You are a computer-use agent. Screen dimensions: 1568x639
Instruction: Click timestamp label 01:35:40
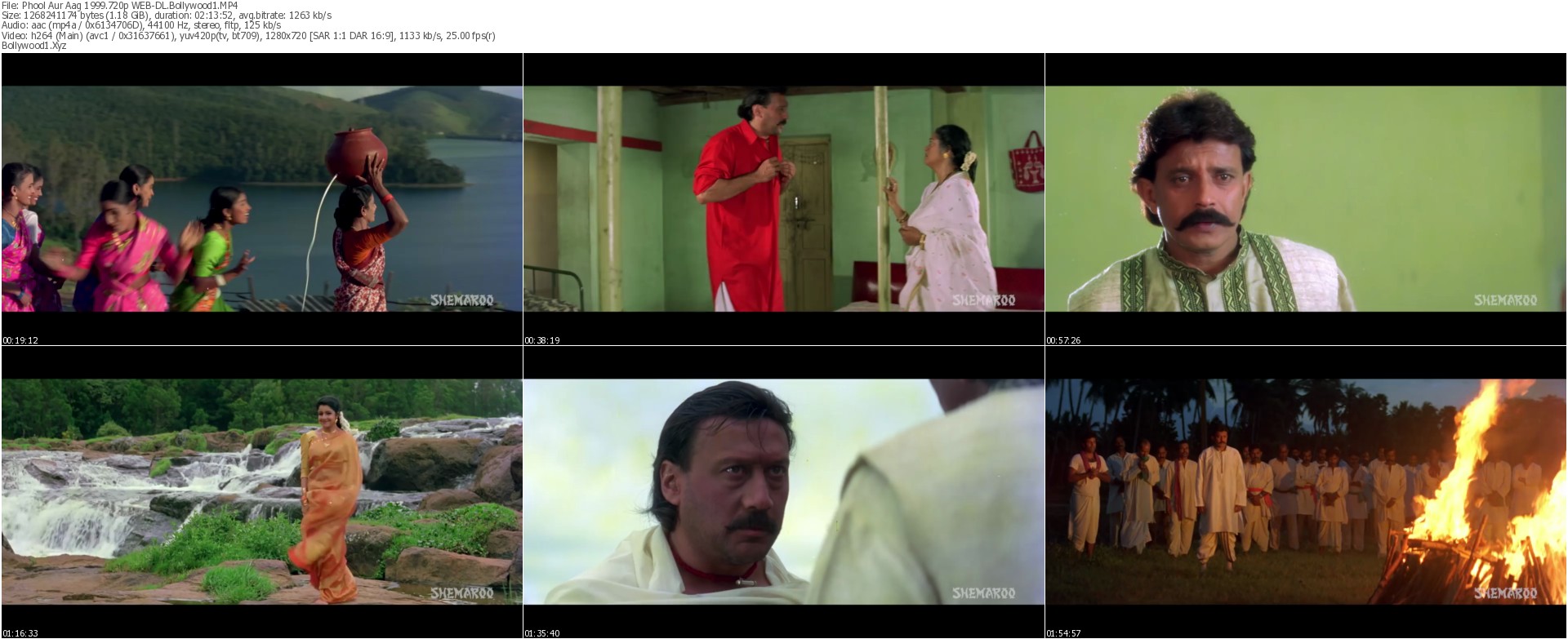click(541, 633)
